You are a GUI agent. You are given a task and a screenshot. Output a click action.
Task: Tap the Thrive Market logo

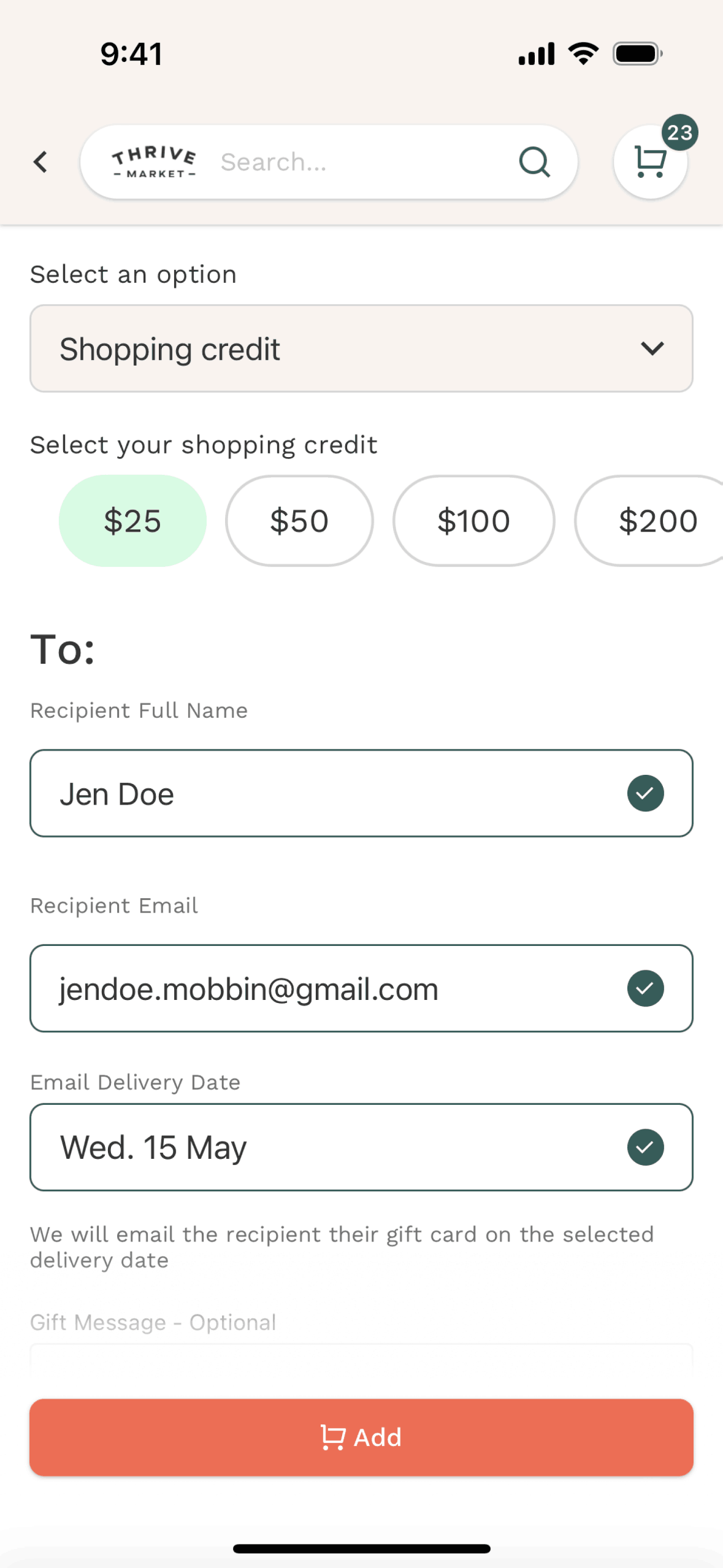(154, 162)
